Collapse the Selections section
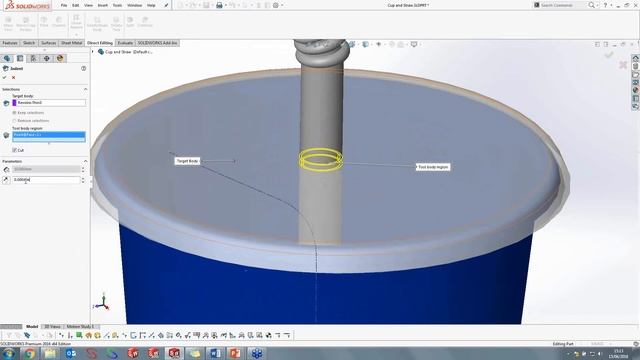640x360 pixels. pos(85,89)
